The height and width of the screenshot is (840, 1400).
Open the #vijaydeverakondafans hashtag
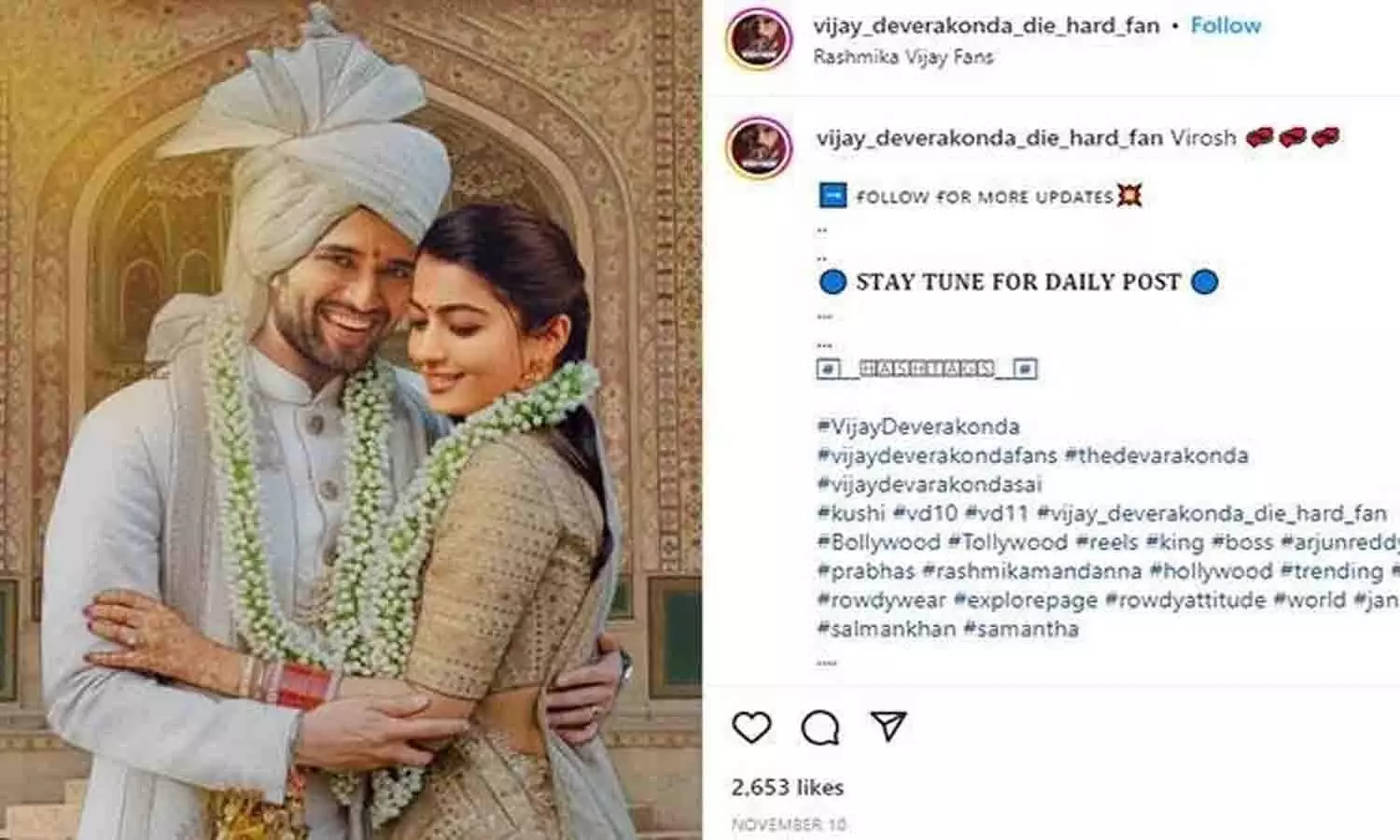pos(937,455)
